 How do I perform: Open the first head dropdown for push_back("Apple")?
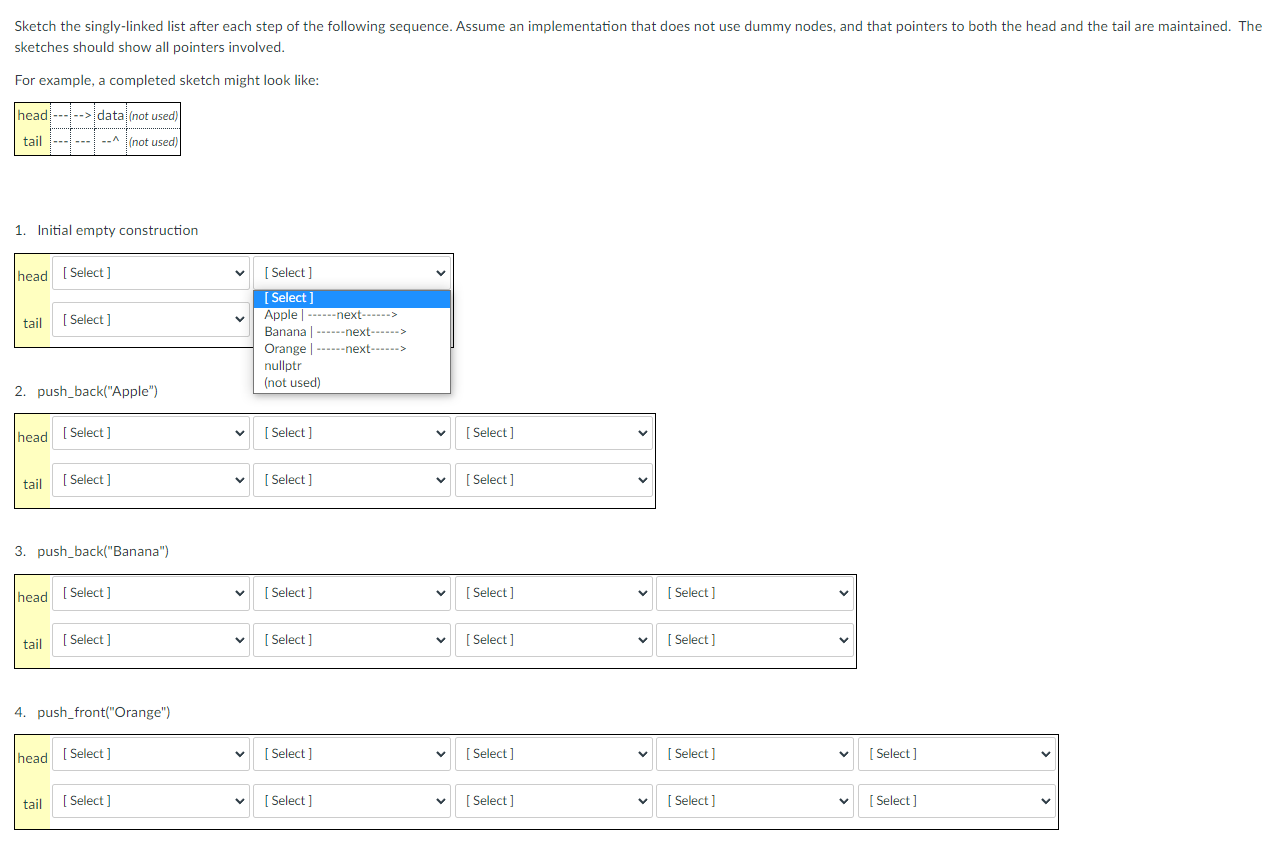[150, 432]
